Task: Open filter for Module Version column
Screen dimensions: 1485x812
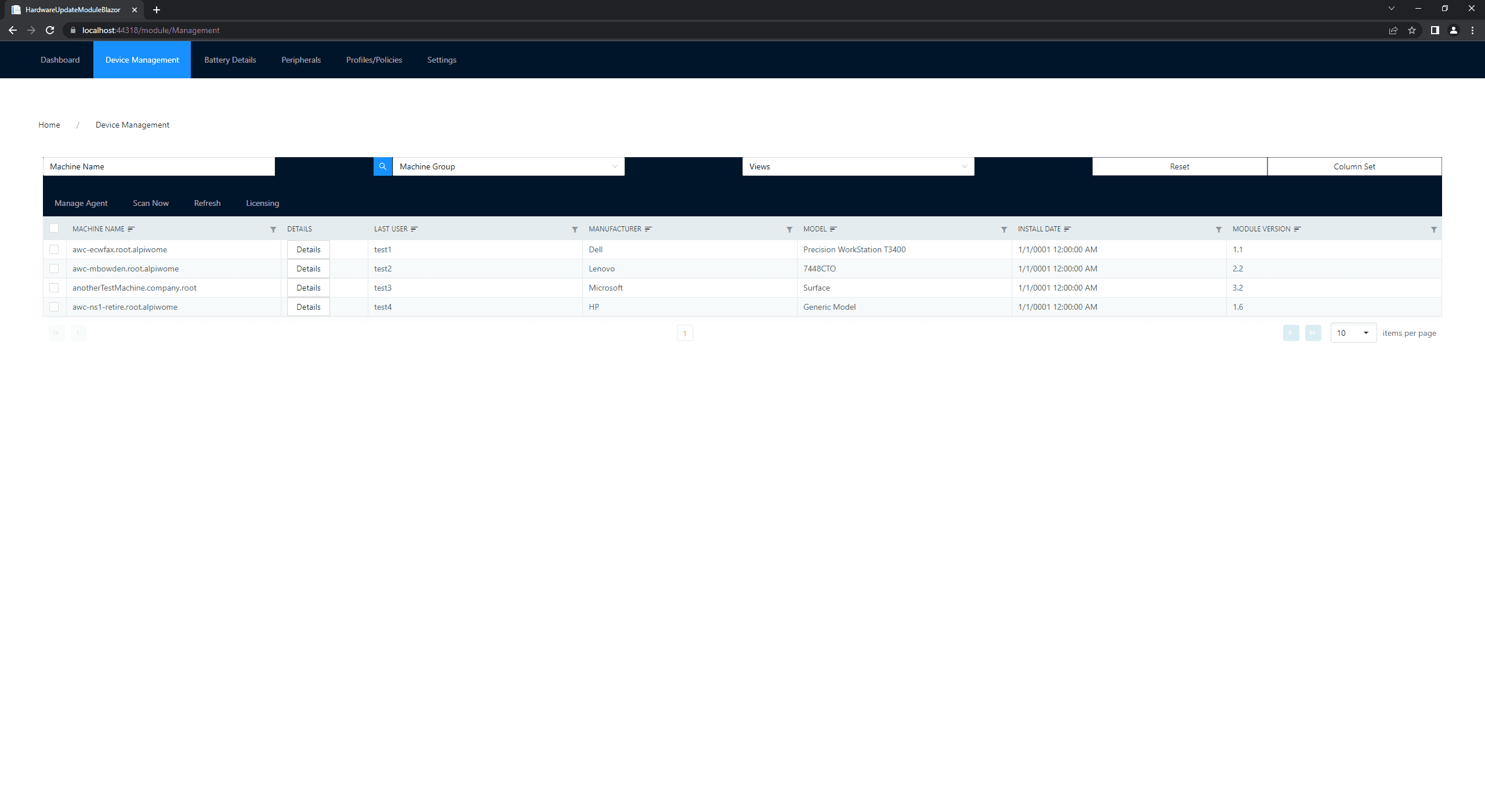Action: tap(1434, 230)
